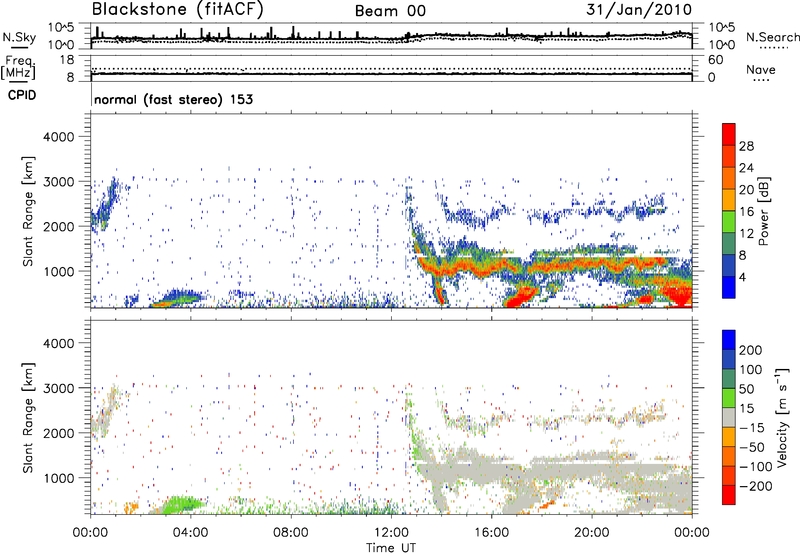Click the '3000' tick in the velocity panel
800x554 pixels.
click(x=58, y=388)
